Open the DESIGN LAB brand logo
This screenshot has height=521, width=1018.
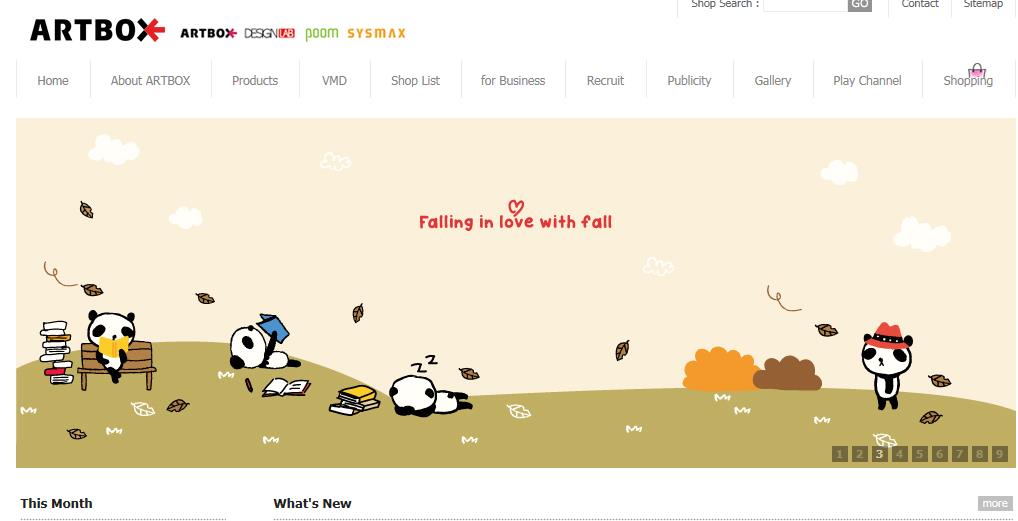click(269, 33)
